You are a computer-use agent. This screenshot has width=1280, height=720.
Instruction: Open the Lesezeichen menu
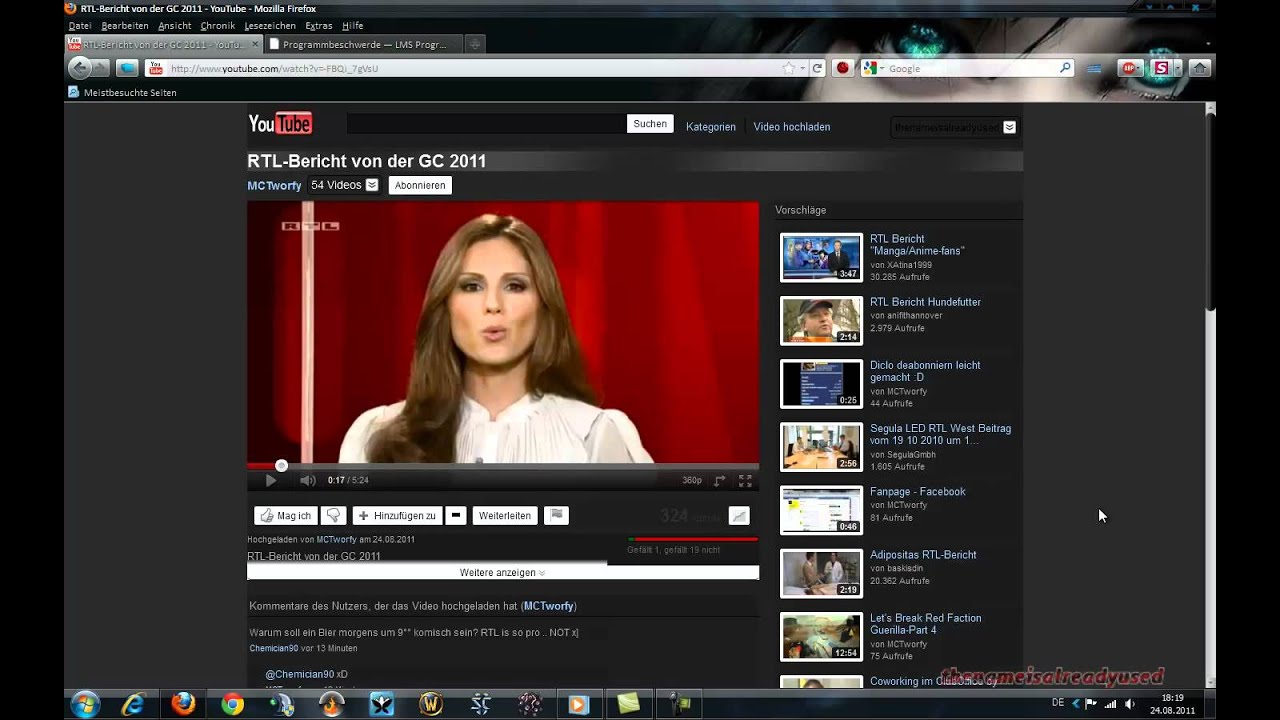270,25
